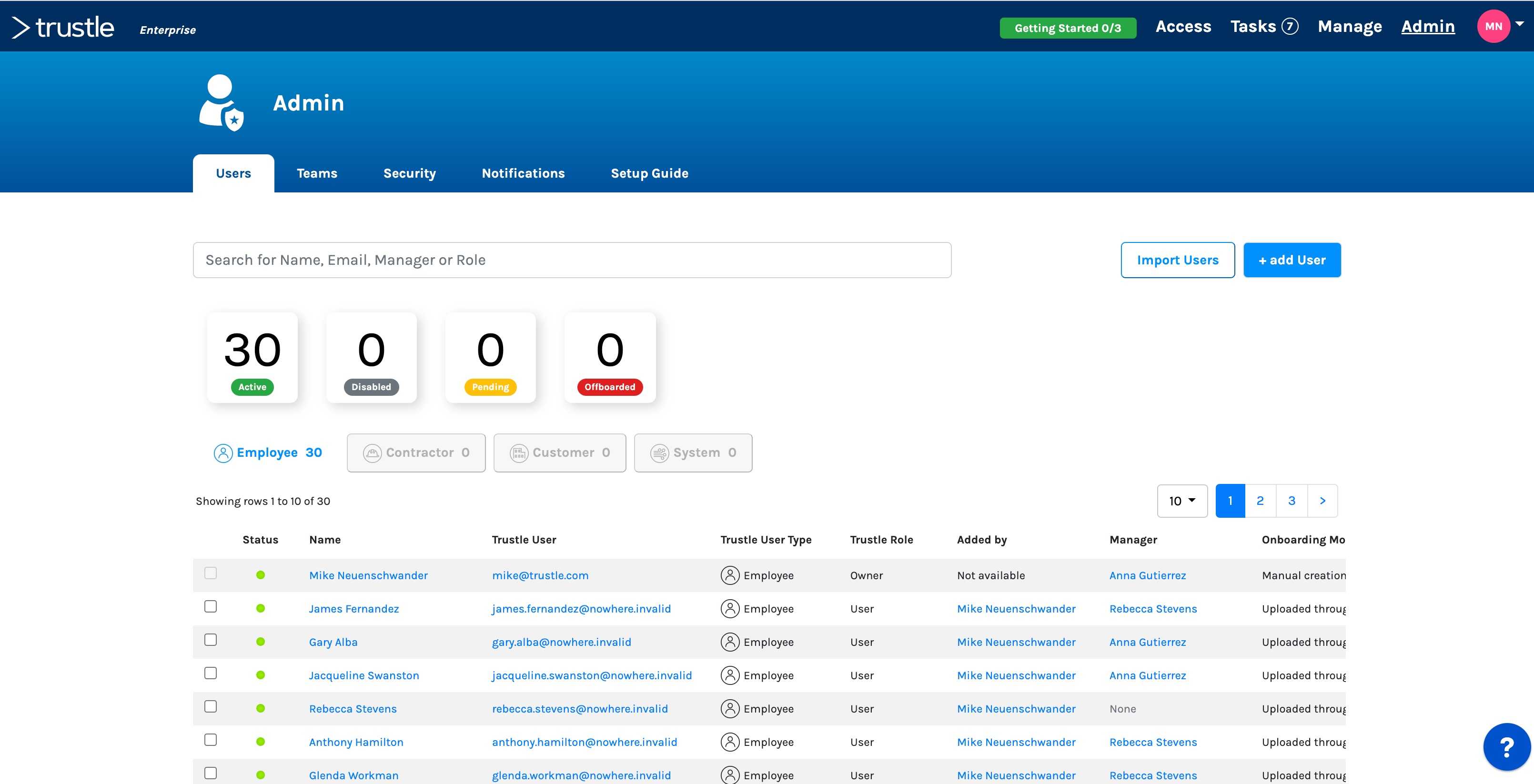Tick the Glenda Workman row checkbox
The image size is (1534, 784).
click(210, 773)
